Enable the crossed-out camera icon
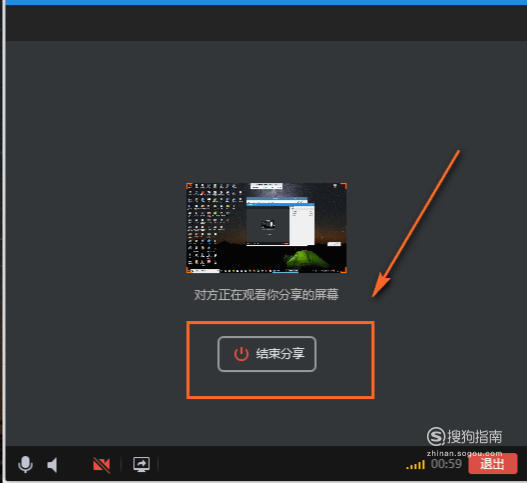This screenshot has height=483, width=527. (102, 465)
